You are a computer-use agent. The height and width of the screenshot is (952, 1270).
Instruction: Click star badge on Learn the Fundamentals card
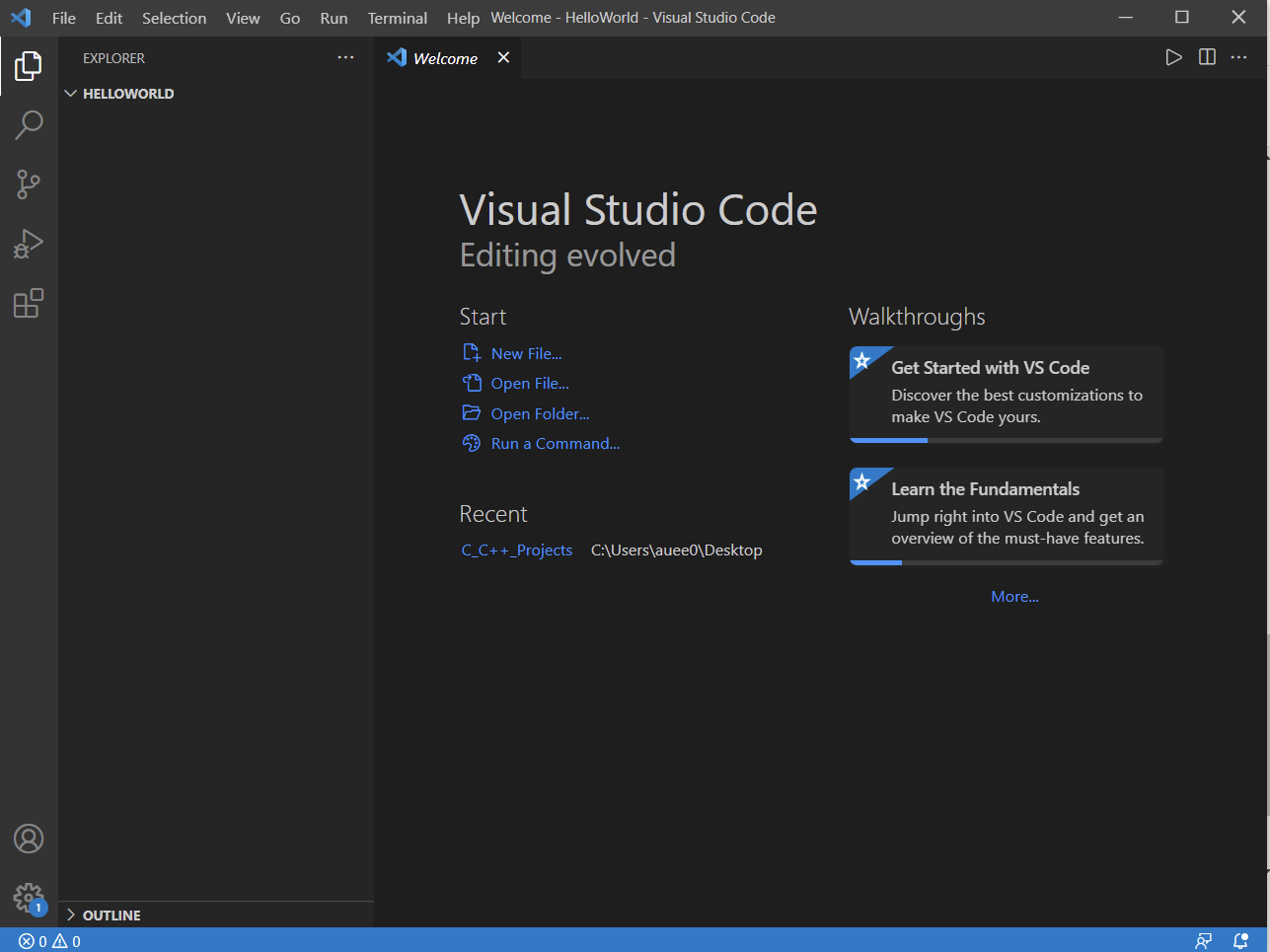862,481
